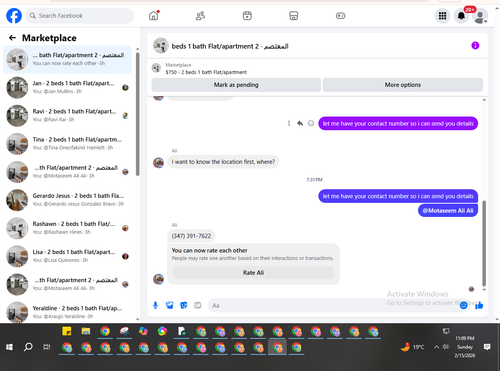Viewport: 500px width, 371px height.
Task: Open the account profile menu
Action: [480, 16]
